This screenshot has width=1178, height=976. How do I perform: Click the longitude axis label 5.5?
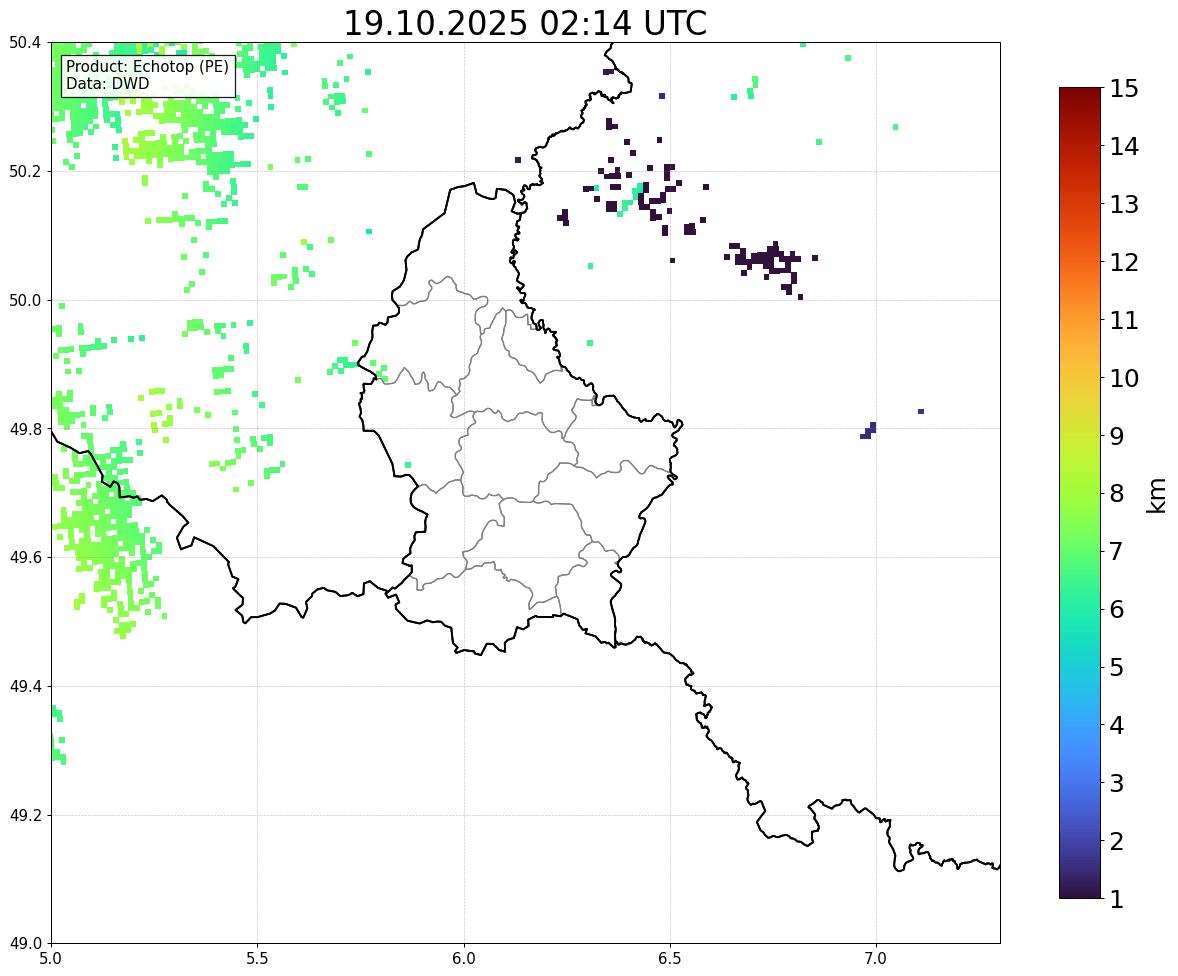[258, 959]
